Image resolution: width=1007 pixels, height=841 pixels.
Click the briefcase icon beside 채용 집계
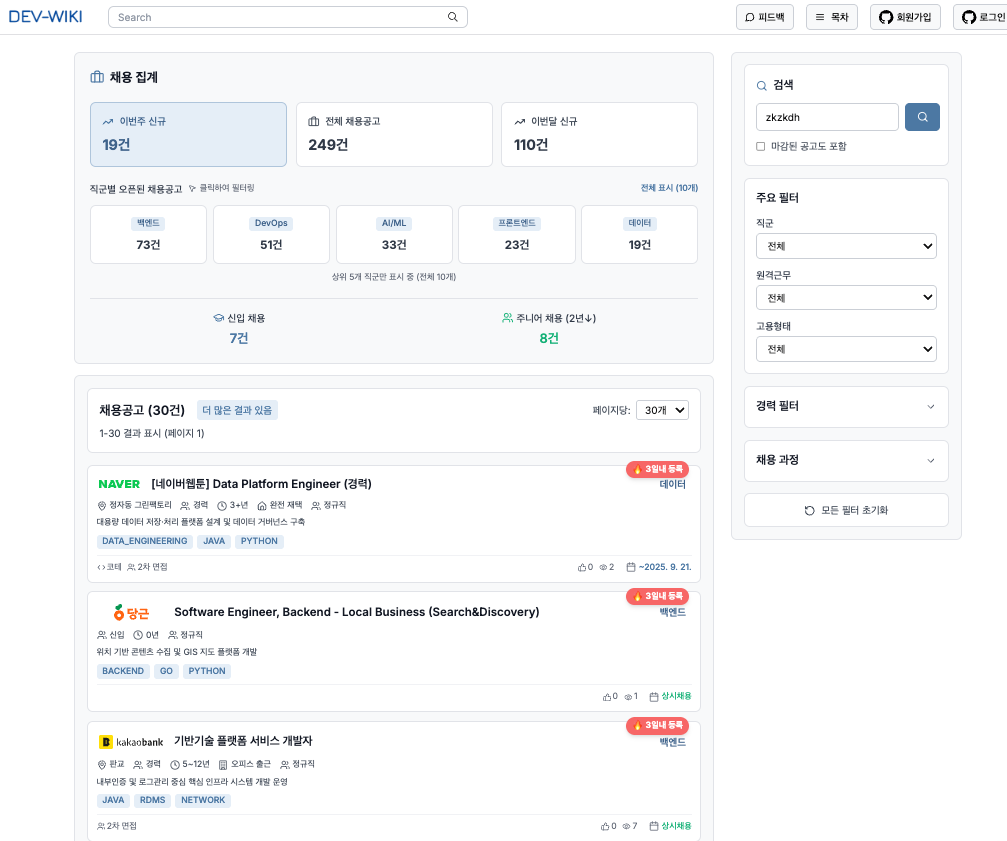tap(97, 77)
